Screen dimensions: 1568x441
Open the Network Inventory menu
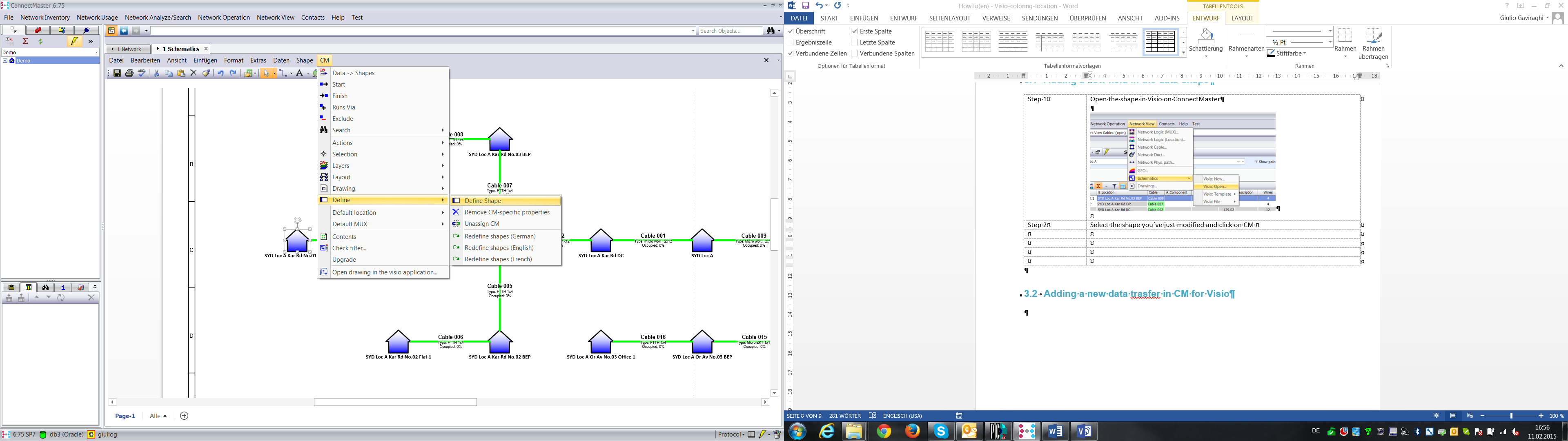45,18
